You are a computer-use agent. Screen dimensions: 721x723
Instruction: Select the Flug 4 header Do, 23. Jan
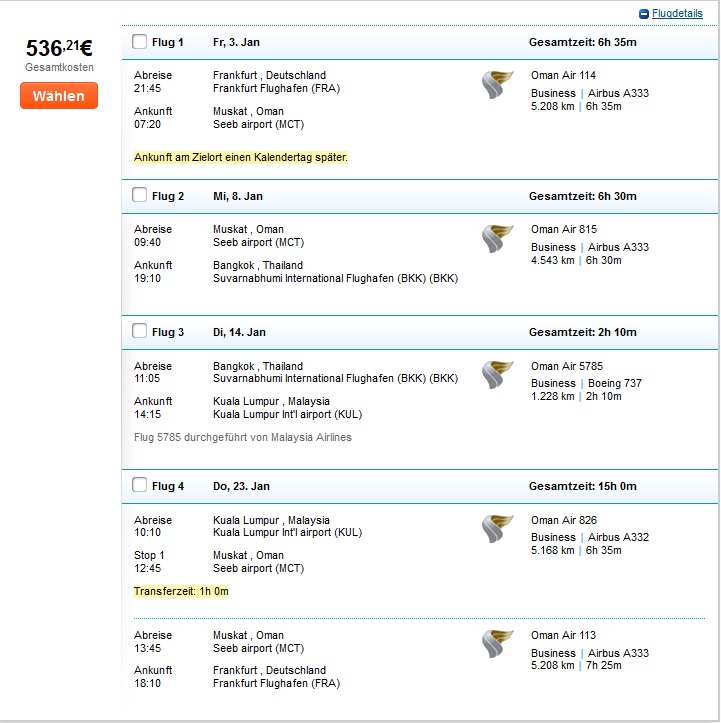coord(241,486)
